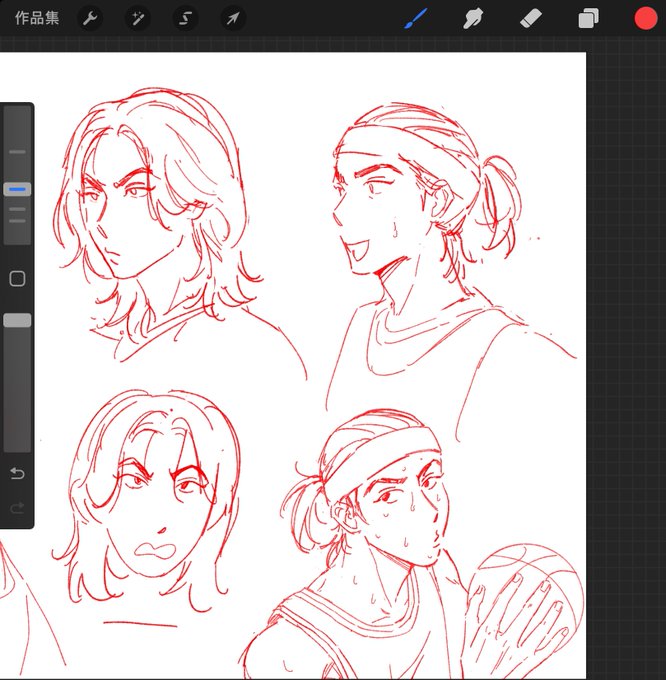Open the 作品集 gallery
This screenshot has width=666, height=680.
pos(37,18)
